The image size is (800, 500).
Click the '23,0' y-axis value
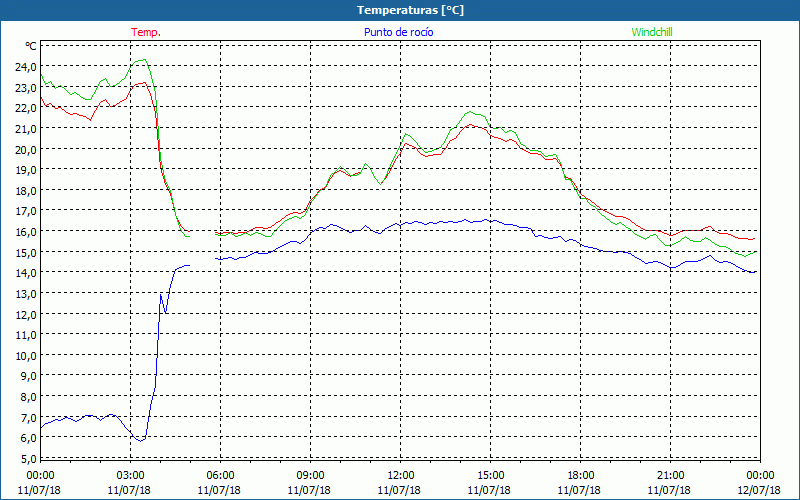27,88
